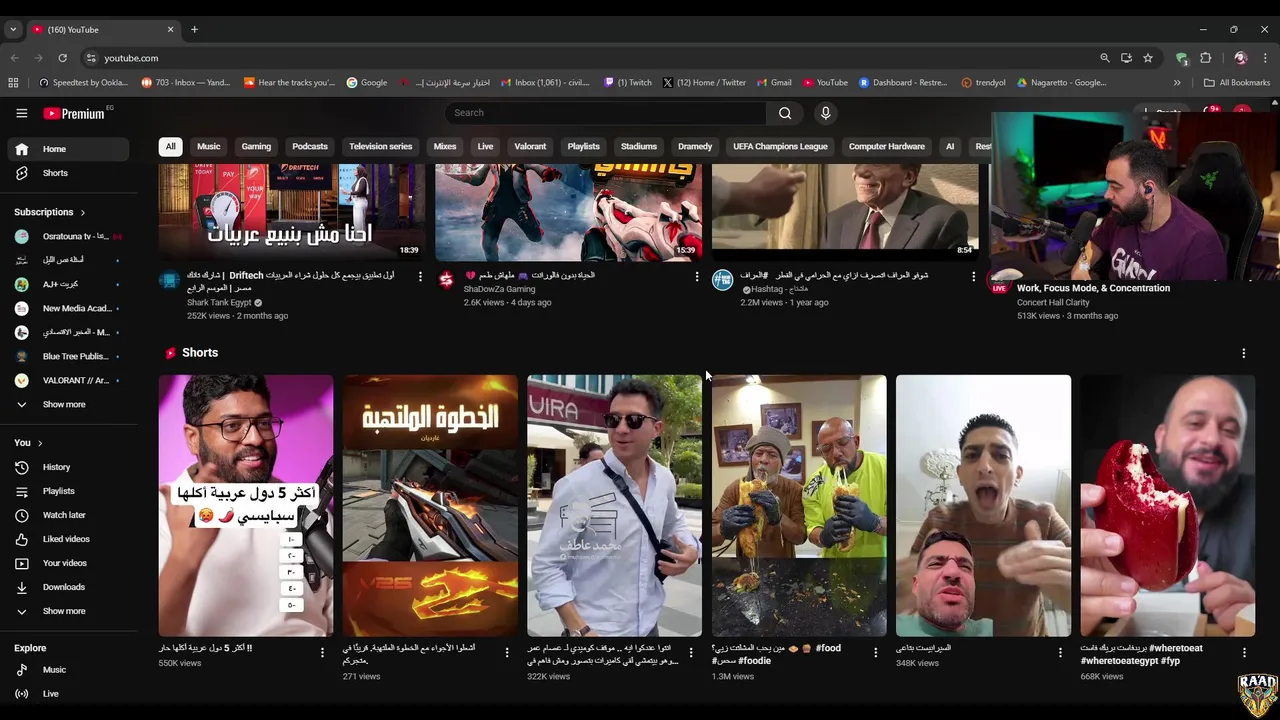Open Your videos
The width and height of the screenshot is (1280, 720).
[66, 563]
